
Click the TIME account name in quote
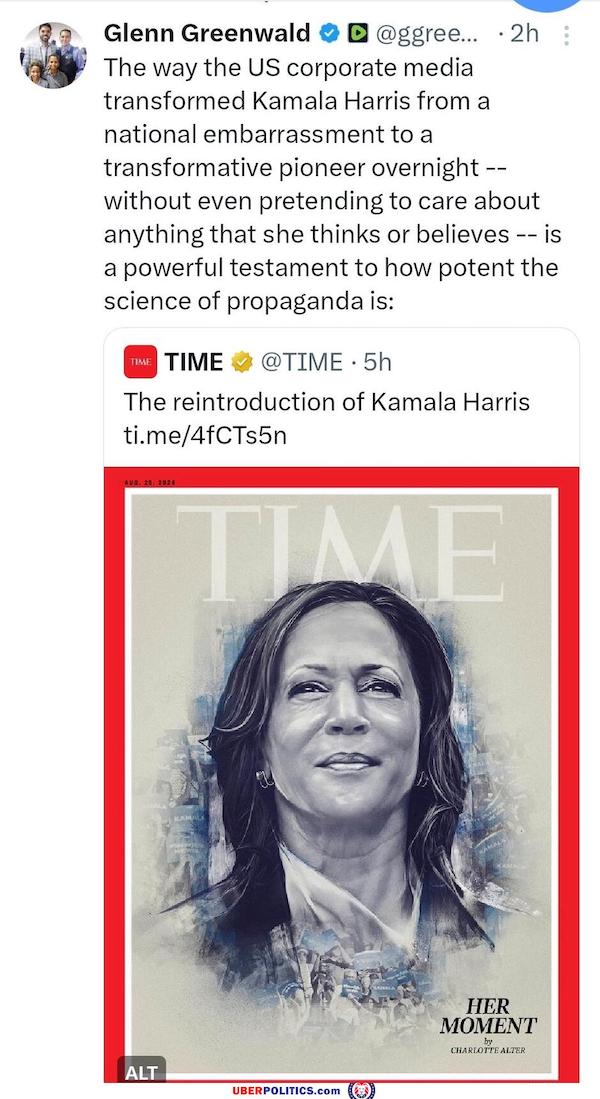194,361
